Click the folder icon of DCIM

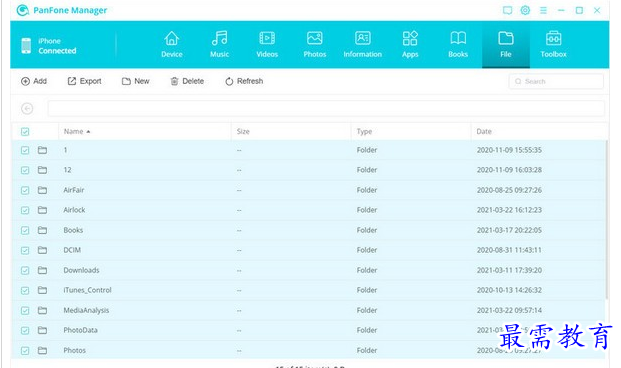pyautogui.click(x=42, y=250)
